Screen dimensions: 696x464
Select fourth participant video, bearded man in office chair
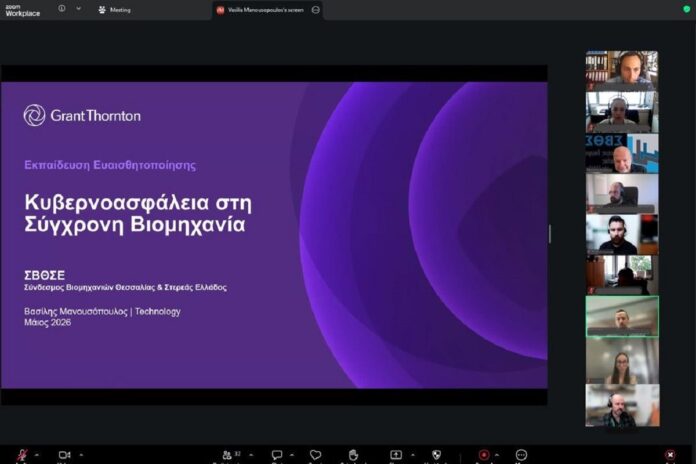(x=622, y=194)
